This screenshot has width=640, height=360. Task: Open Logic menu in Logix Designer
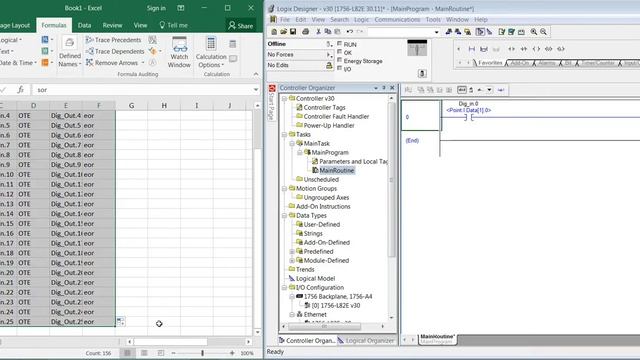click(x=361, y=20)
